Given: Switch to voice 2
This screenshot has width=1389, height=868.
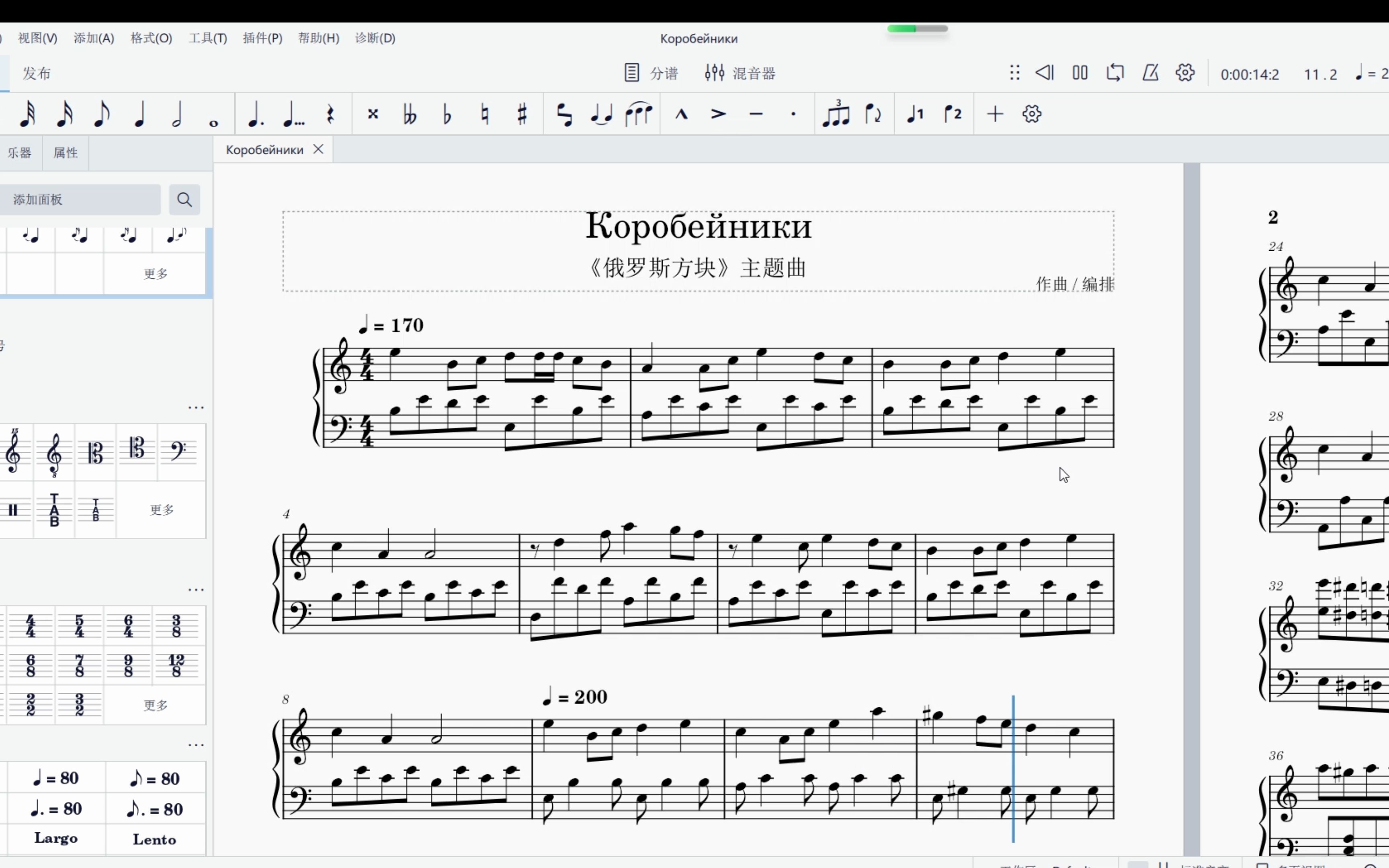Looking at the screenshot, I should click(x=953, y=114).
